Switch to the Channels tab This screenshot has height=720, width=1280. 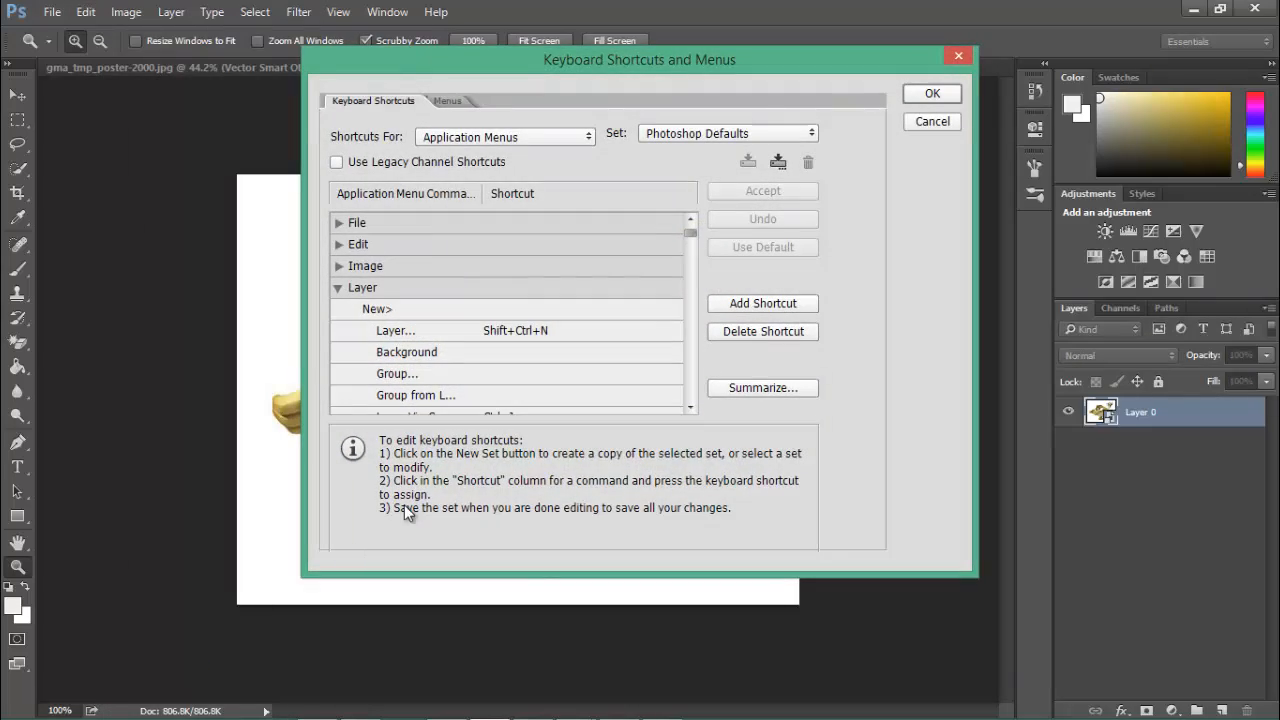click(1120, 308)
